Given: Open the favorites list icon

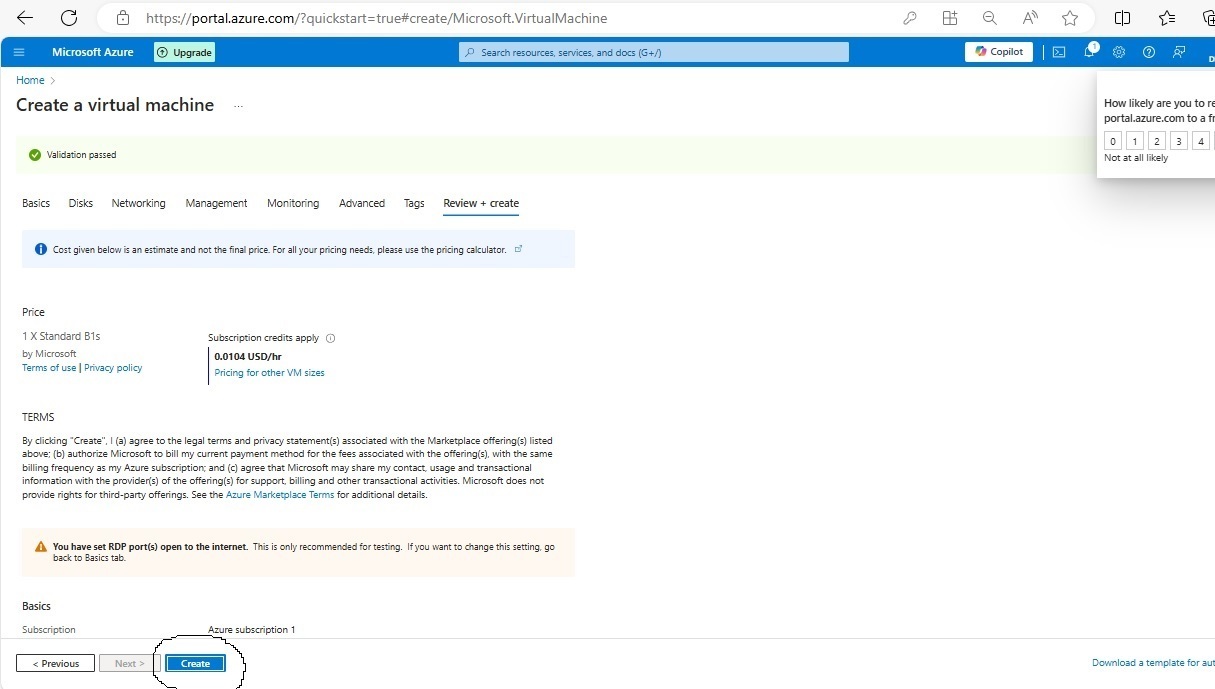Looking at the screenshot, I should coord(1167,18).
